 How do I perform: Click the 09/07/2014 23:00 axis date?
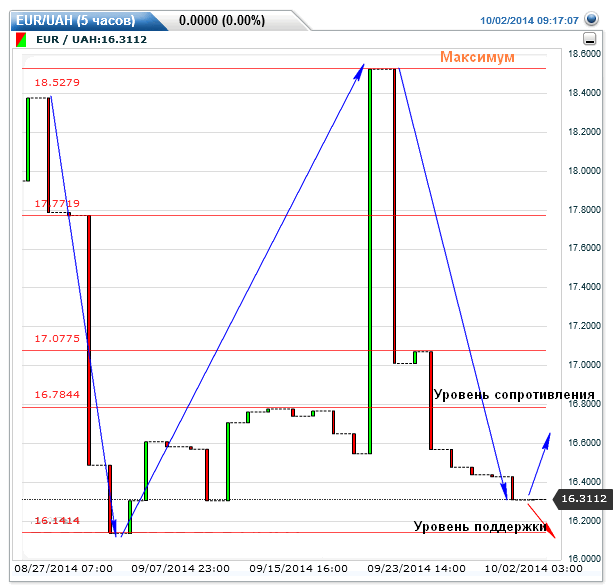180,569
